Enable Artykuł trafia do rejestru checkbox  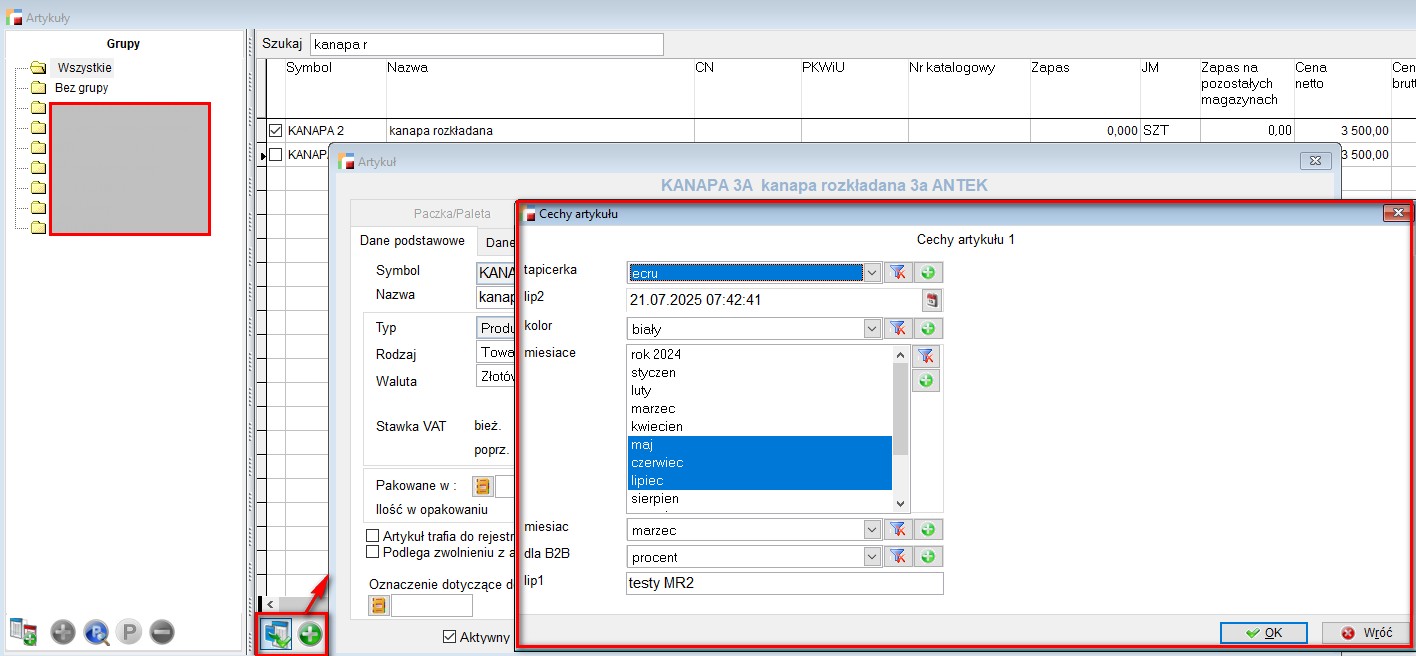click(x=373, y=536)
